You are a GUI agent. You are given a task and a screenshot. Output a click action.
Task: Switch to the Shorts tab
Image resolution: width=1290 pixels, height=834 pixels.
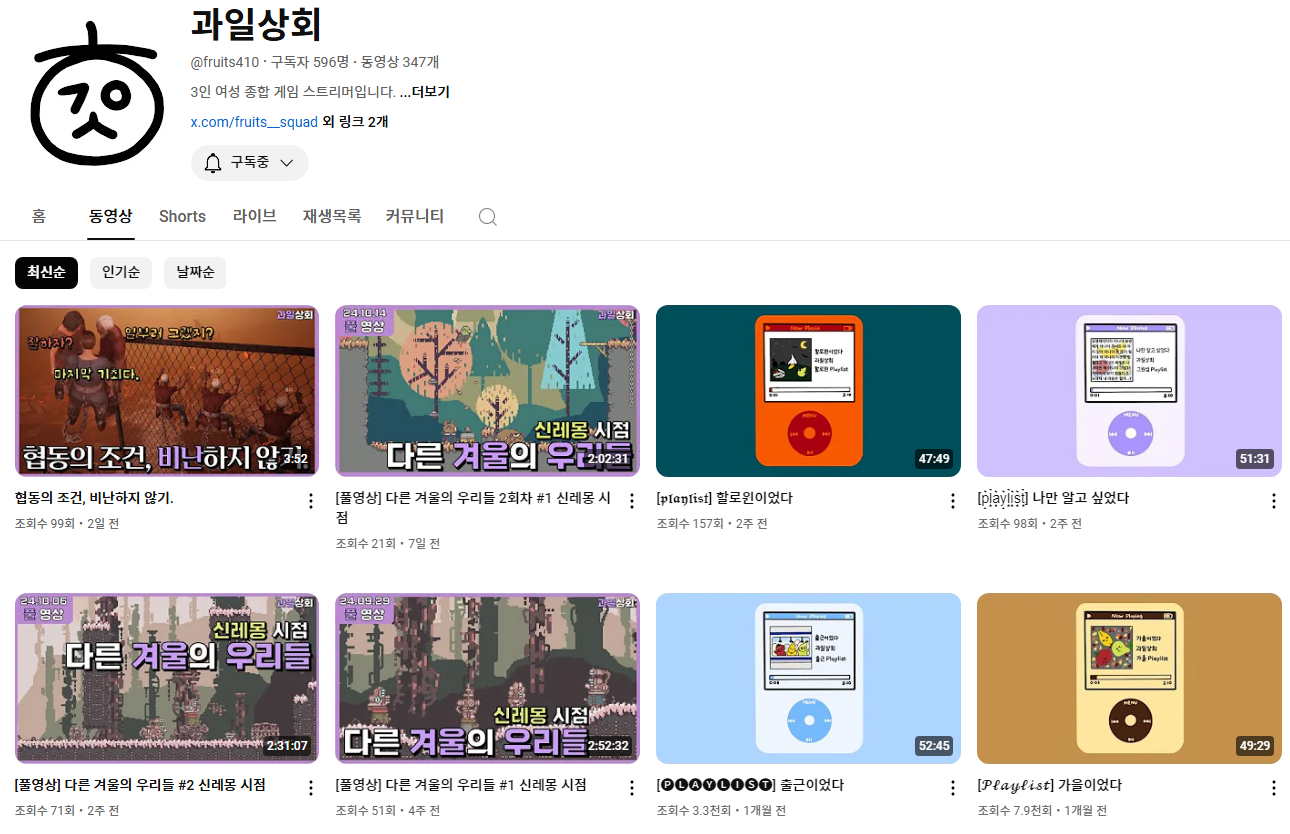[x=182, y=216]
